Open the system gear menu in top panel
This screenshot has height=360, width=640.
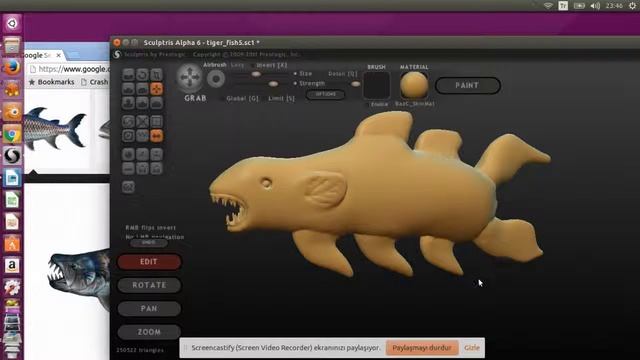pos(633,6)
